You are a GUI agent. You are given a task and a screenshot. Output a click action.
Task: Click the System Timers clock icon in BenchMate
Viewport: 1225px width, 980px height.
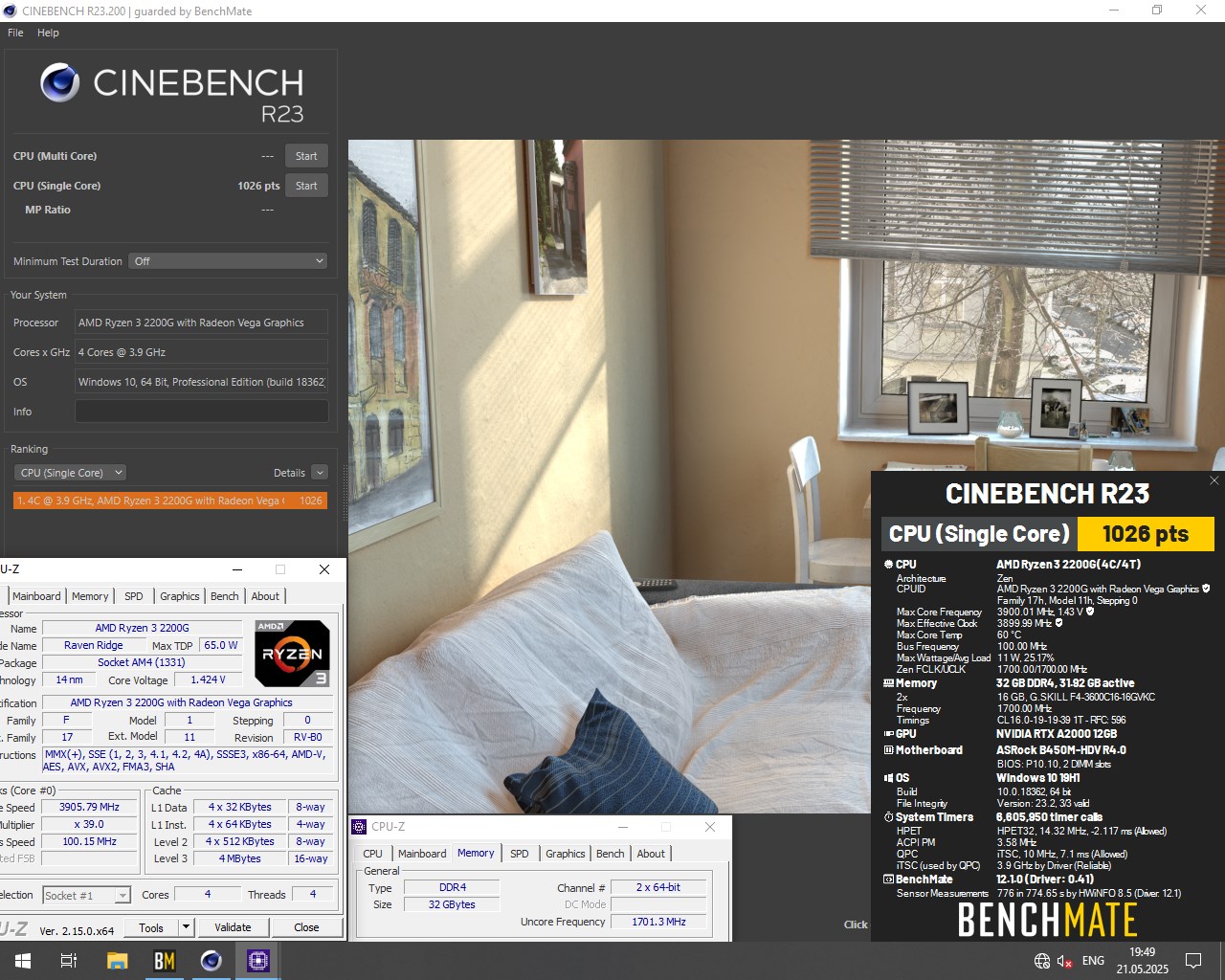pos(888,817)
